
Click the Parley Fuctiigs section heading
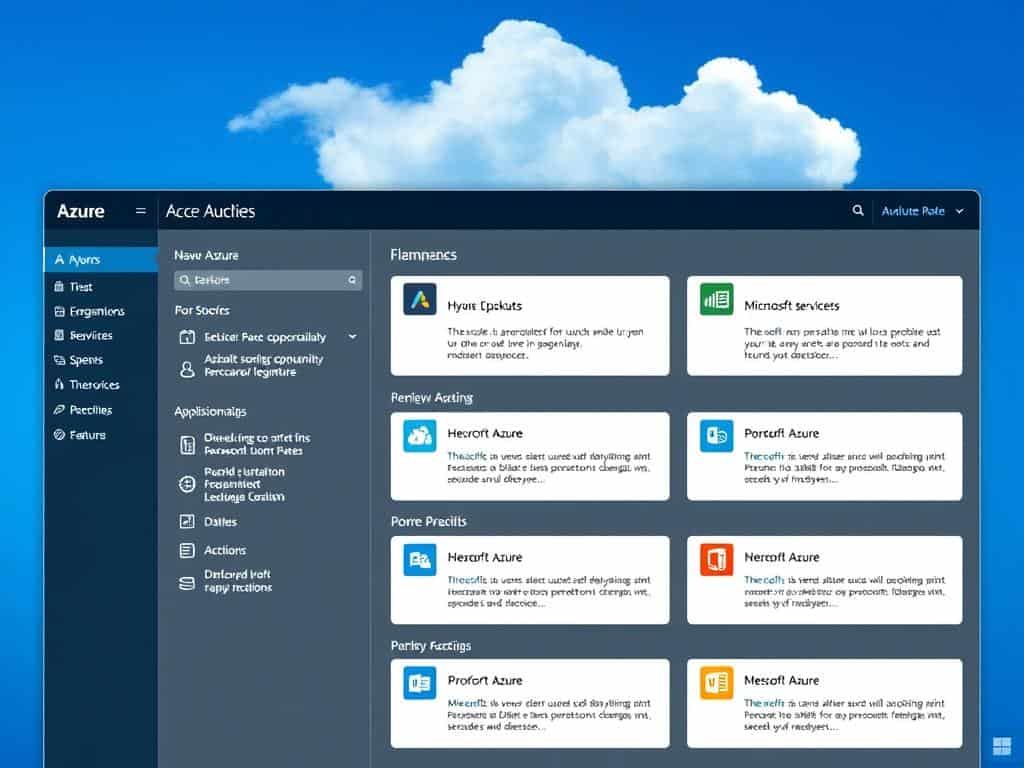[x=430, y=646]
